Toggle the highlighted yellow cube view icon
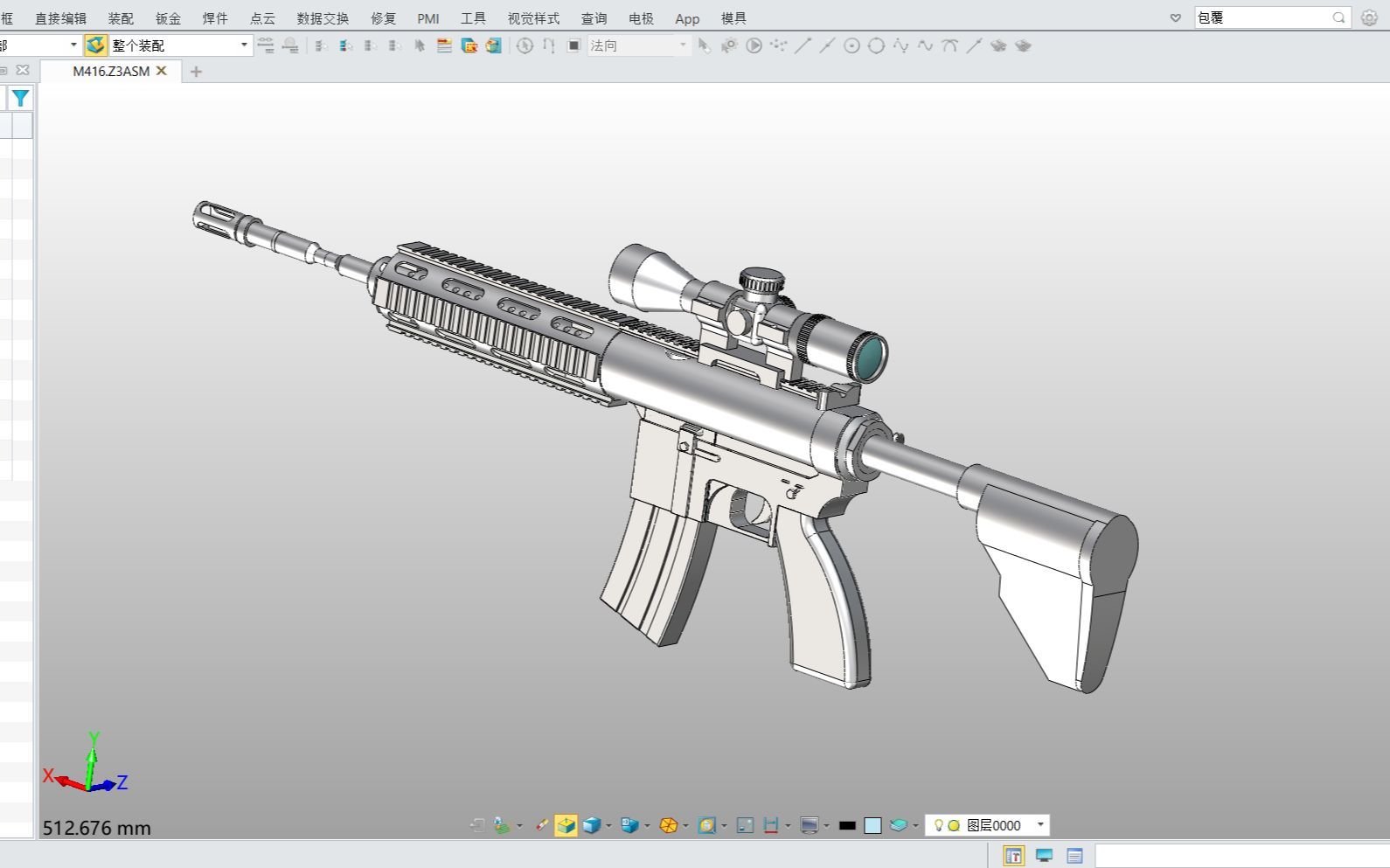Image resolution: width=1390 pixels, height=868 pixels. coord(566,825)
